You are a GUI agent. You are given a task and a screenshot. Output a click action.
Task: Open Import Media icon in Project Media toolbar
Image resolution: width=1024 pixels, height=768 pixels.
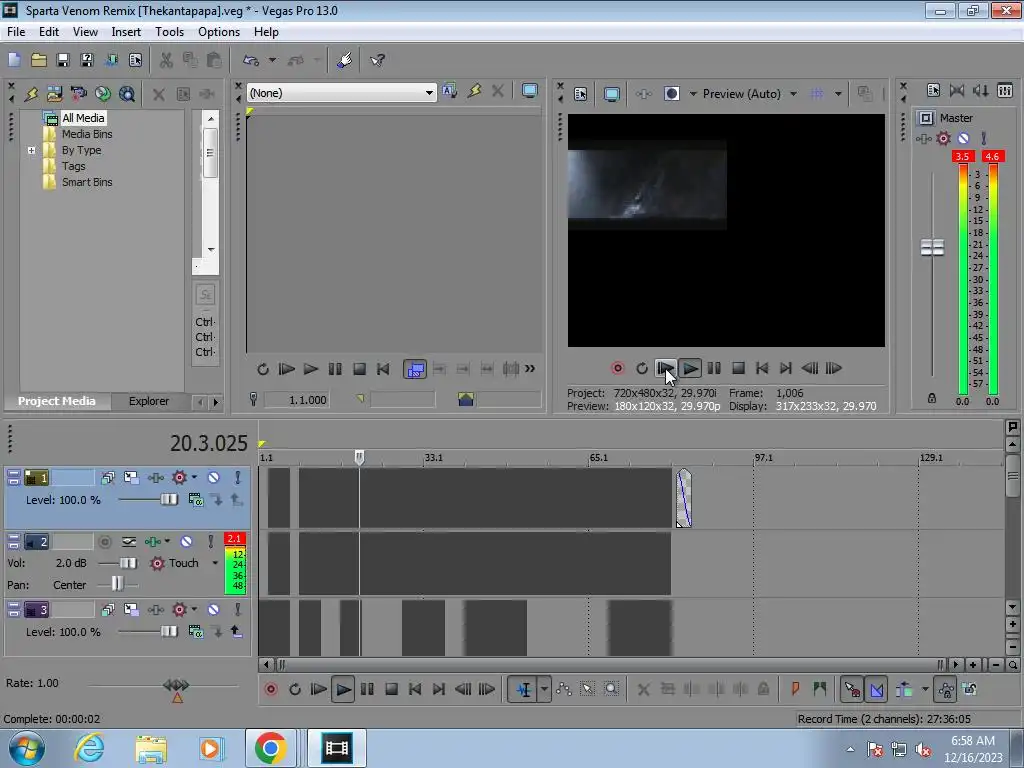pyautogui.click(x=54, y=93)
